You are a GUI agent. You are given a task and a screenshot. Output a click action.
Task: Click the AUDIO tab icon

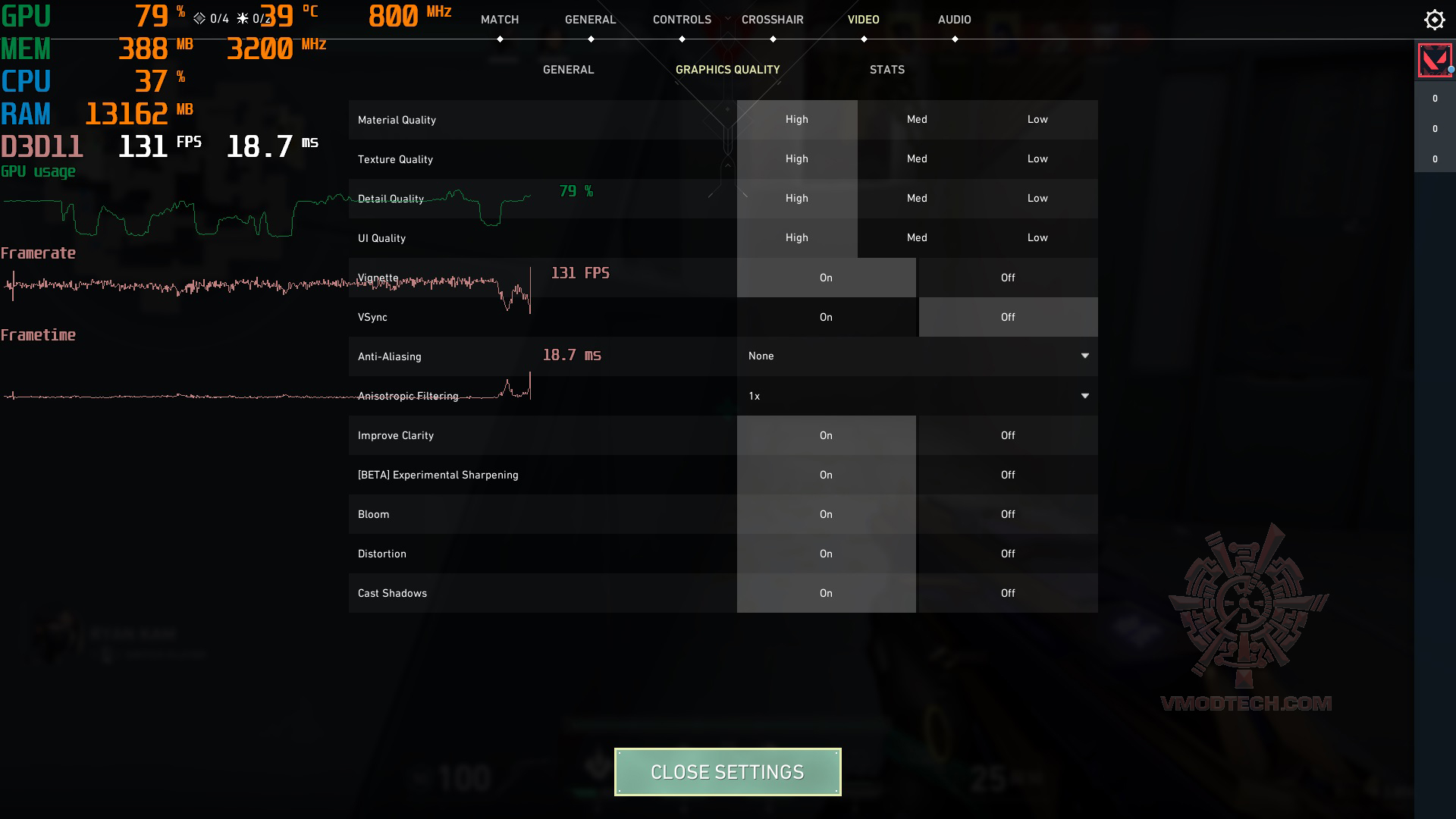(953, 19)
